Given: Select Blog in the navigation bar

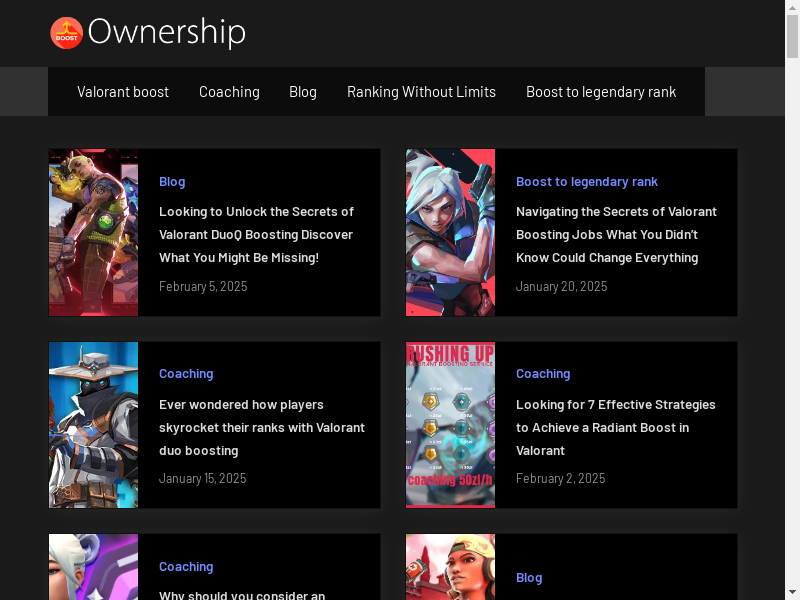Looking at the screenshot, I should tap(303, 92).
